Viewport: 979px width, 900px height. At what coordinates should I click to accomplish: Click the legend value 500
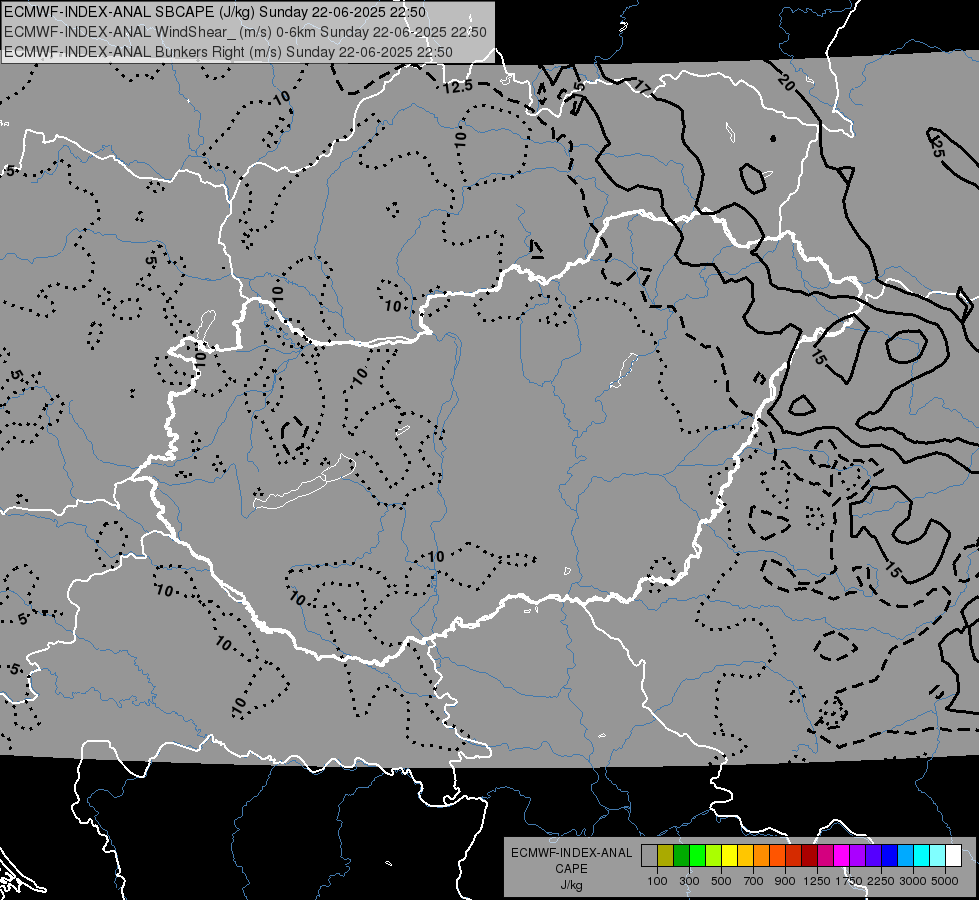click(x=721, y=881)
